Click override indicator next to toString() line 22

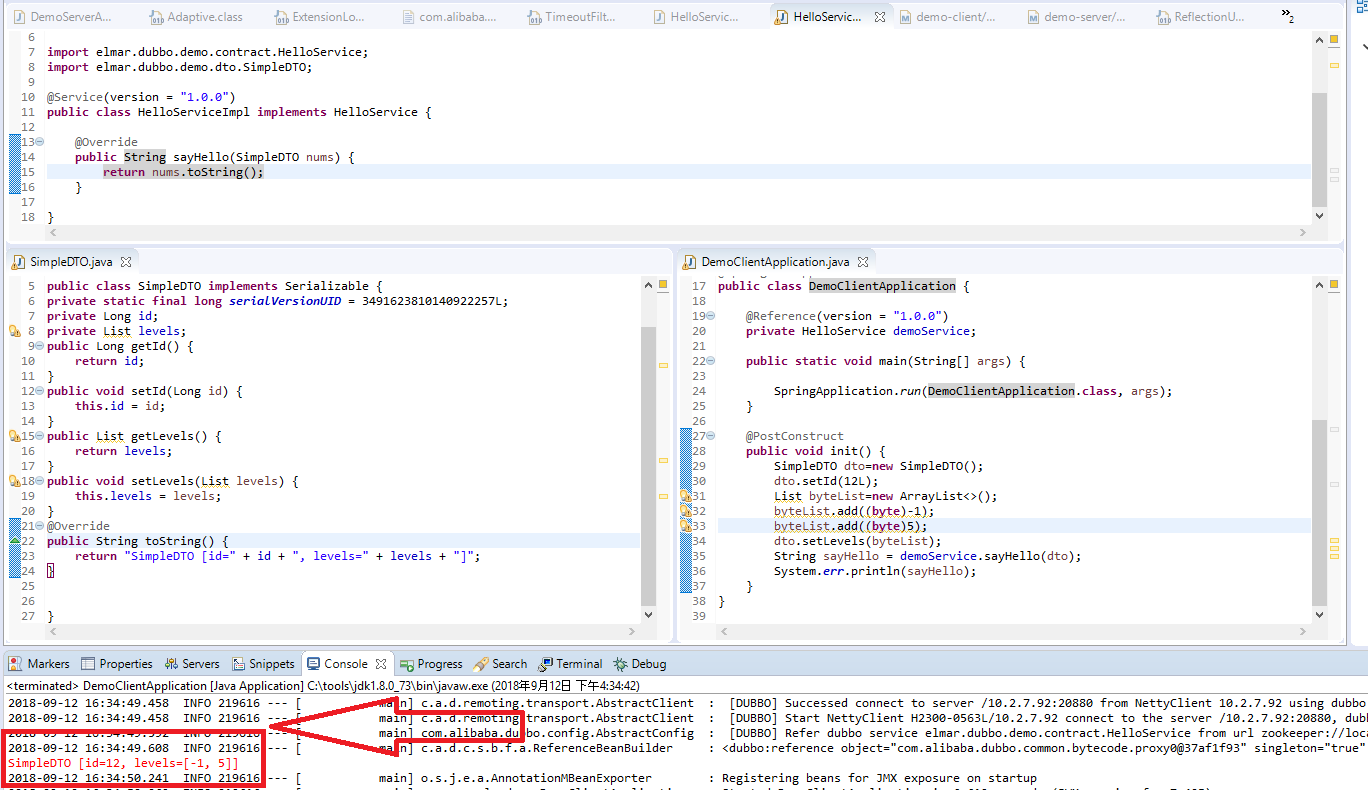[x=14, y=541]
